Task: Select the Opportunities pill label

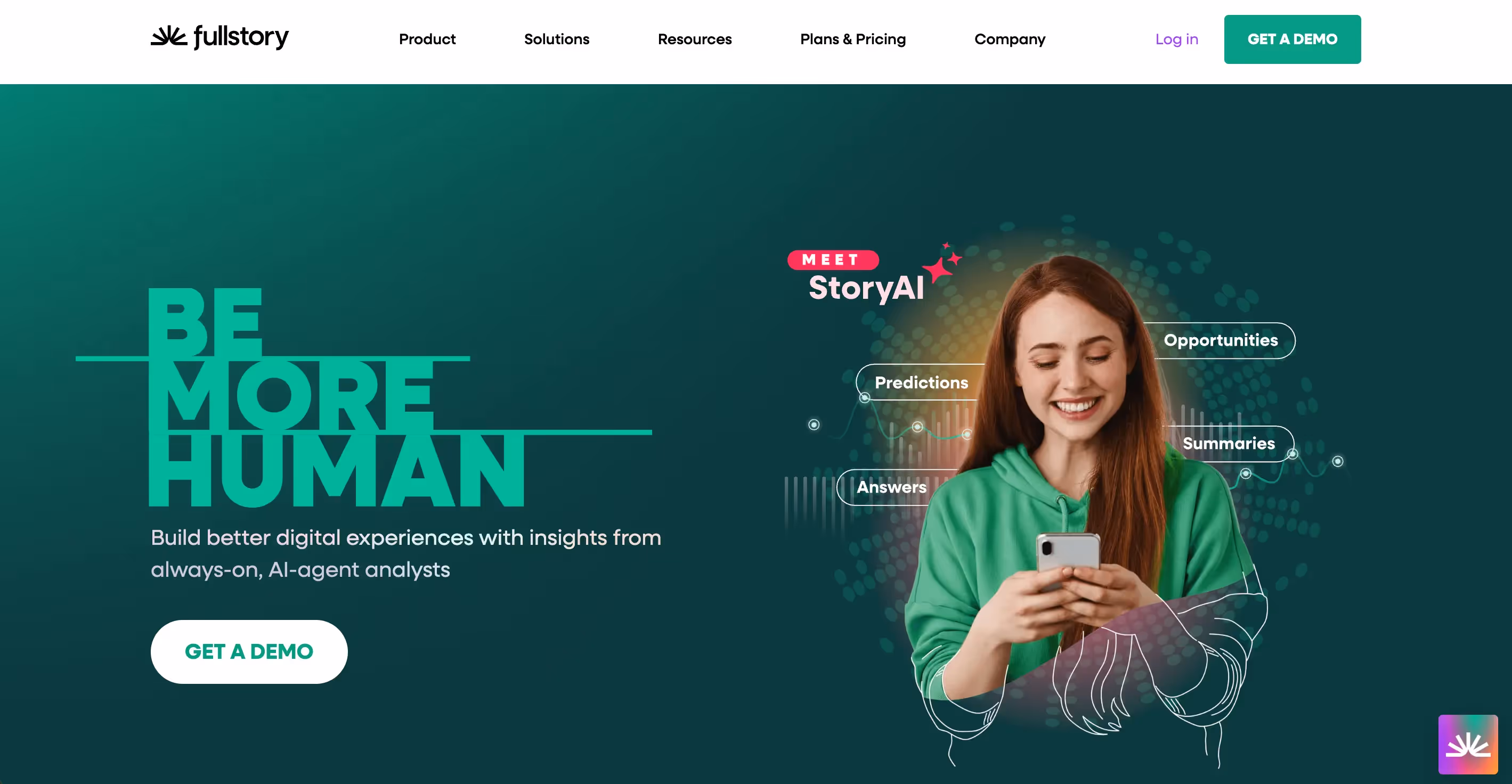Action: pyautogui.click(x=1220, y=340)
